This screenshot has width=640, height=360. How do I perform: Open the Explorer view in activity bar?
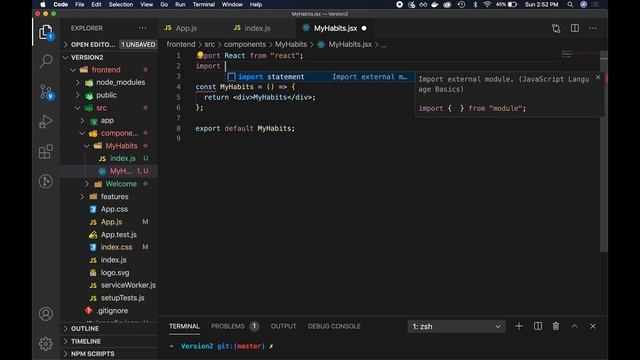coord(46,32)
